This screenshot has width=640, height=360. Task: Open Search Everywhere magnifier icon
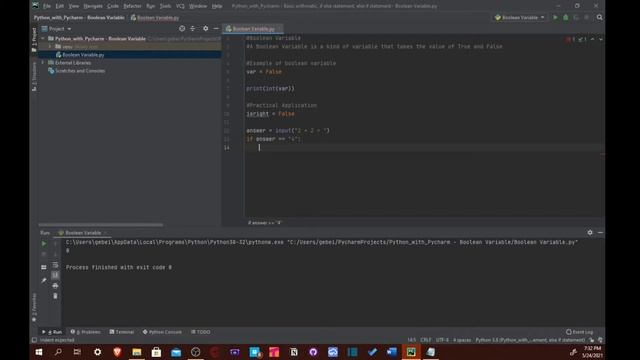pos(600,18)
